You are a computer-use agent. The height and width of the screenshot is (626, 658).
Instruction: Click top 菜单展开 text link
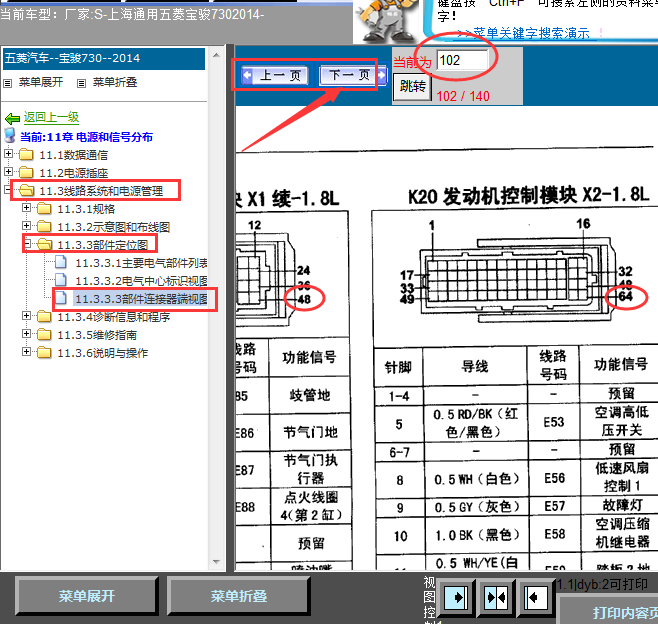tap(41, 82)
